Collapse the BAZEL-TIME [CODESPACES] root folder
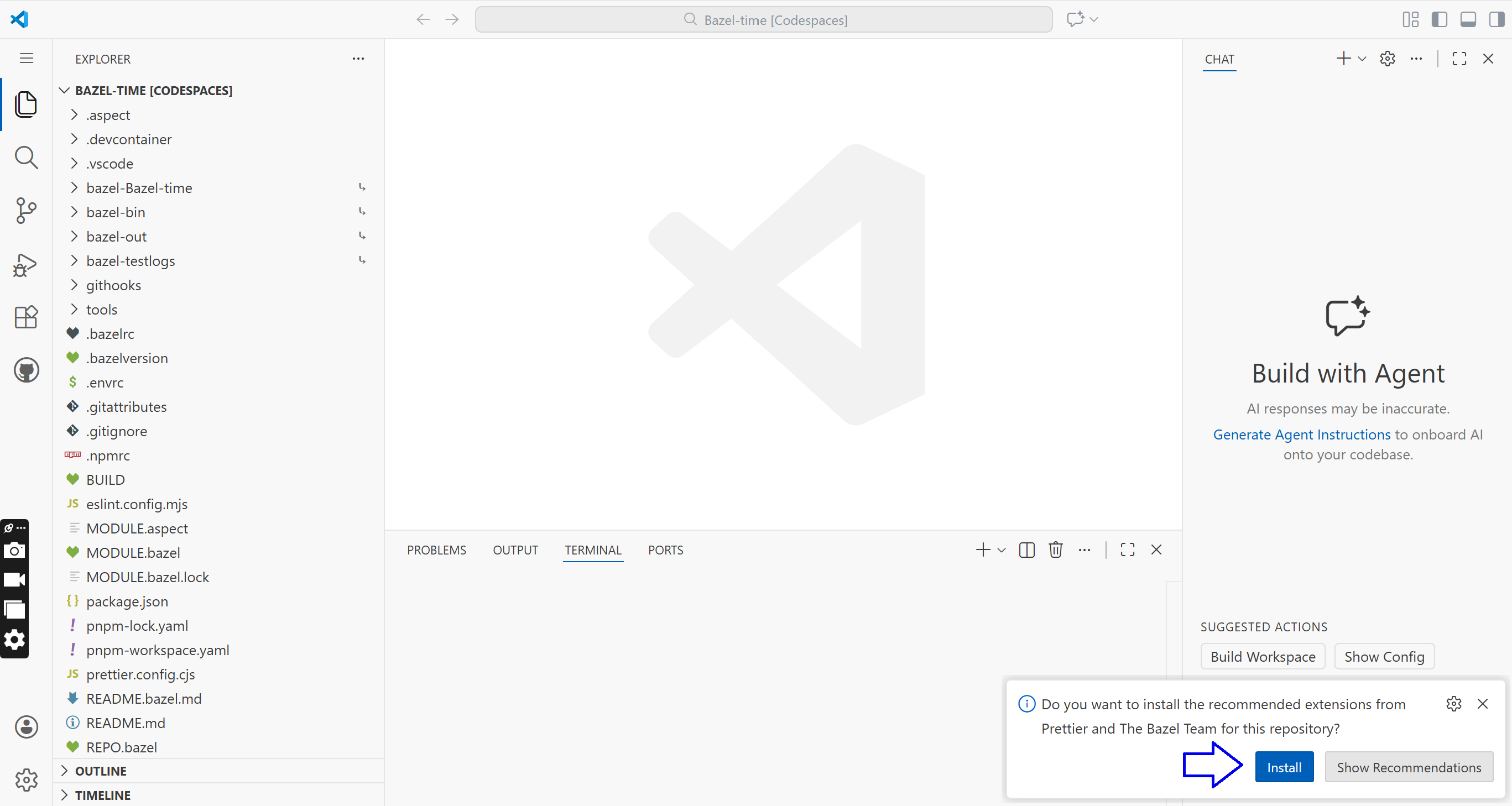 [x=218, y=90]
